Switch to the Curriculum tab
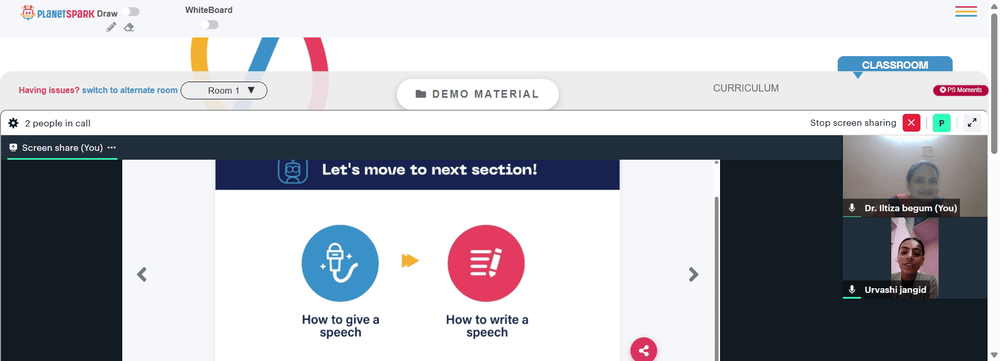This screenshot has width=1000, height=361. click(x=746, y=88)
